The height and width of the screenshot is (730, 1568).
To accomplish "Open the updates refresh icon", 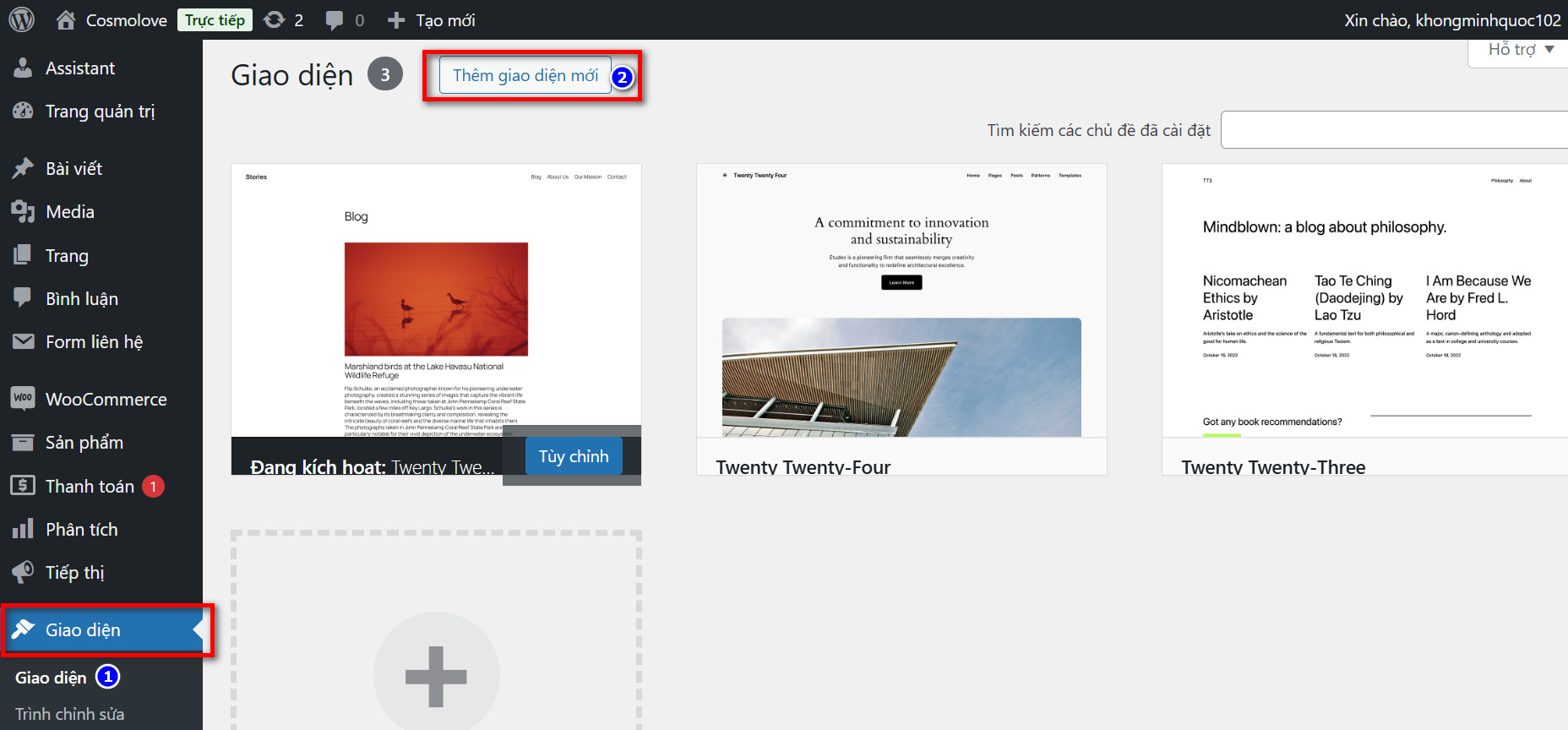I will (275, 19).
